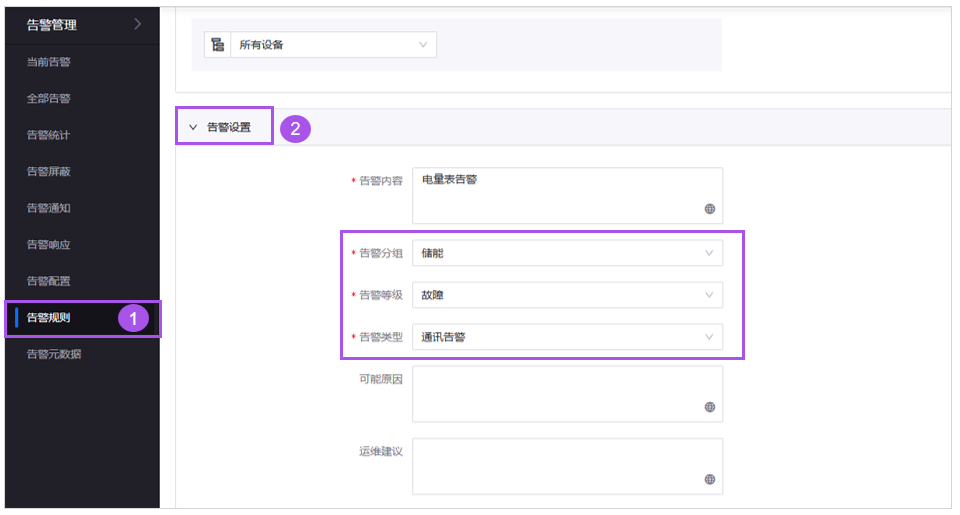Collapse the 告警设置 section

[x=194, y=128]
